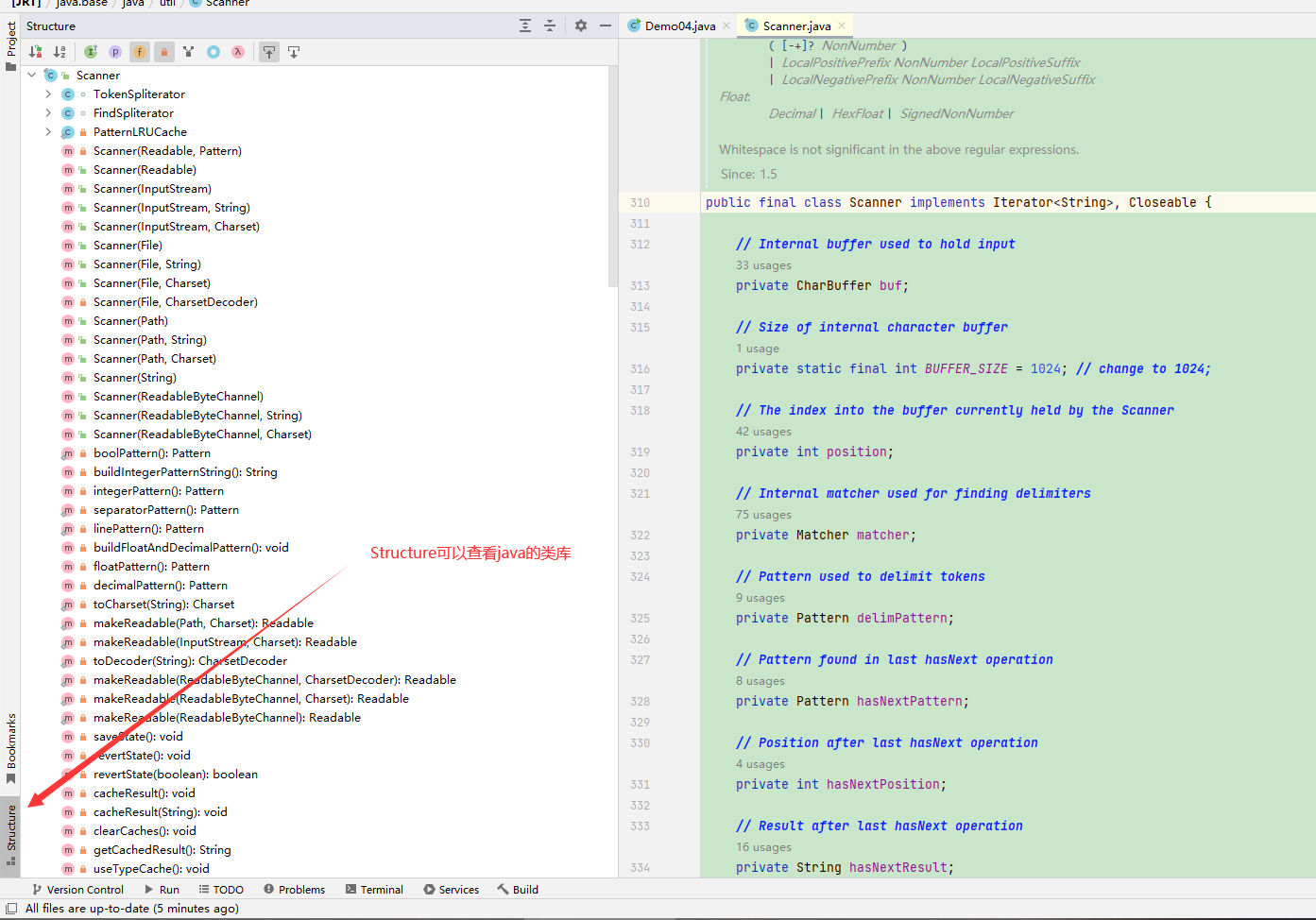Open the Services tool window

click(x=451, y=889)
